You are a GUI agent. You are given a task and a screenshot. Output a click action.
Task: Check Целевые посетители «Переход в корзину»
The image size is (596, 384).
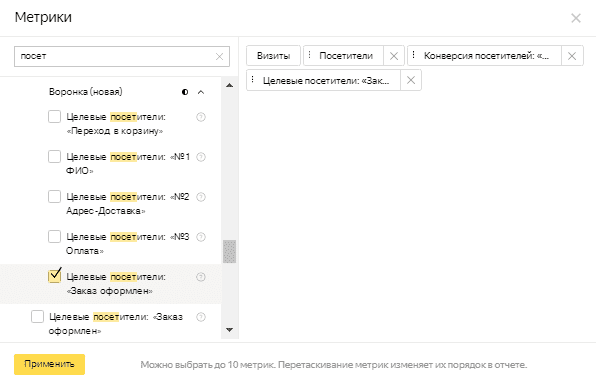[54, 116]
